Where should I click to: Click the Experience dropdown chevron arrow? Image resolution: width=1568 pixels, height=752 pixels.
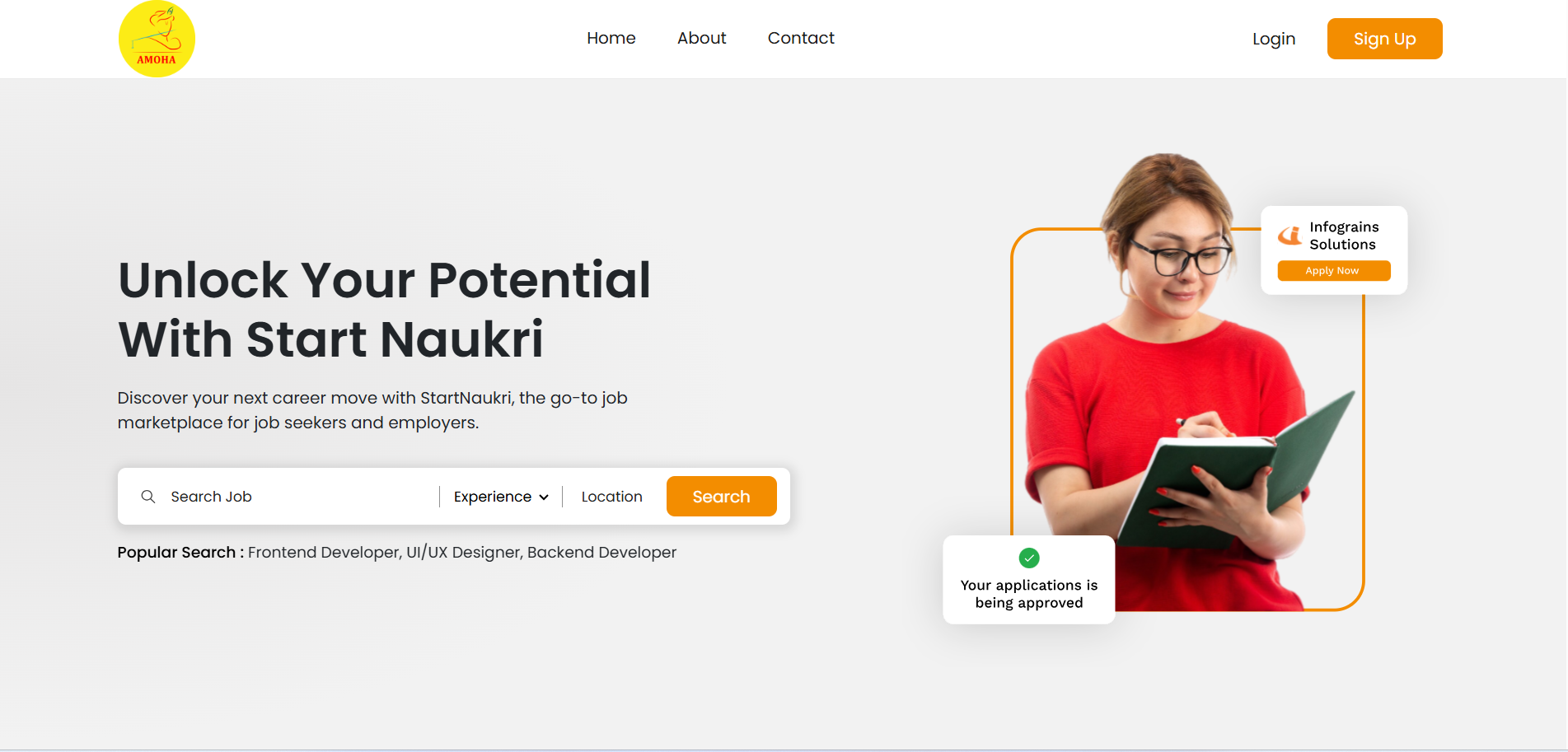tap(544, 497)
